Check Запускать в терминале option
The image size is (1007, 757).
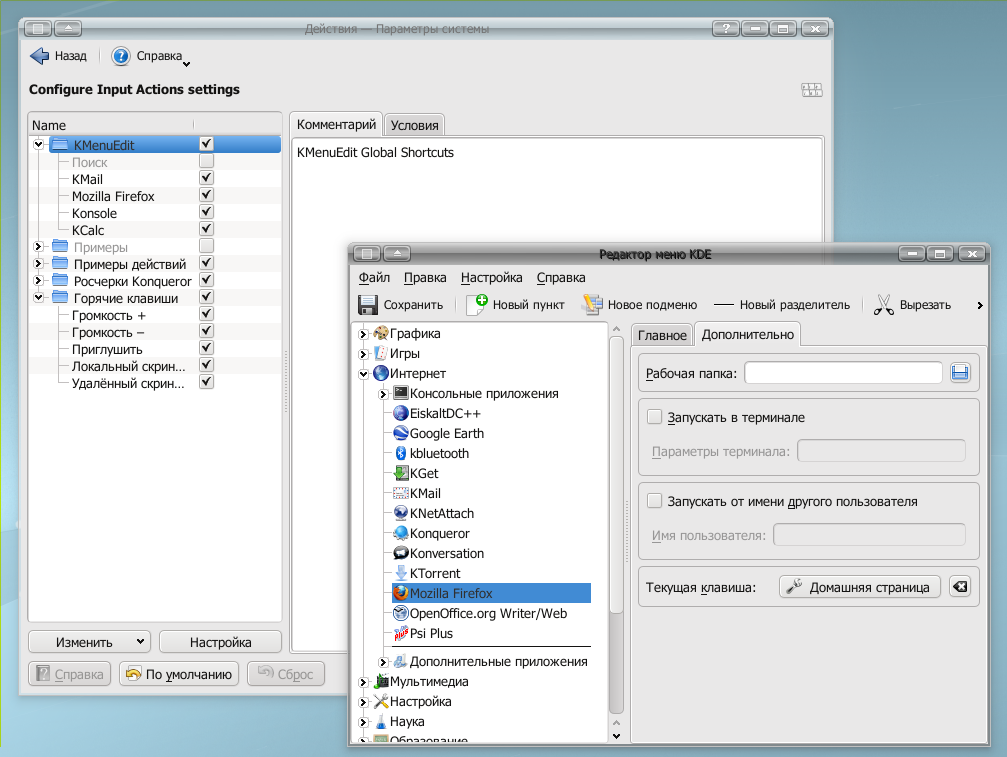(654, 417)
